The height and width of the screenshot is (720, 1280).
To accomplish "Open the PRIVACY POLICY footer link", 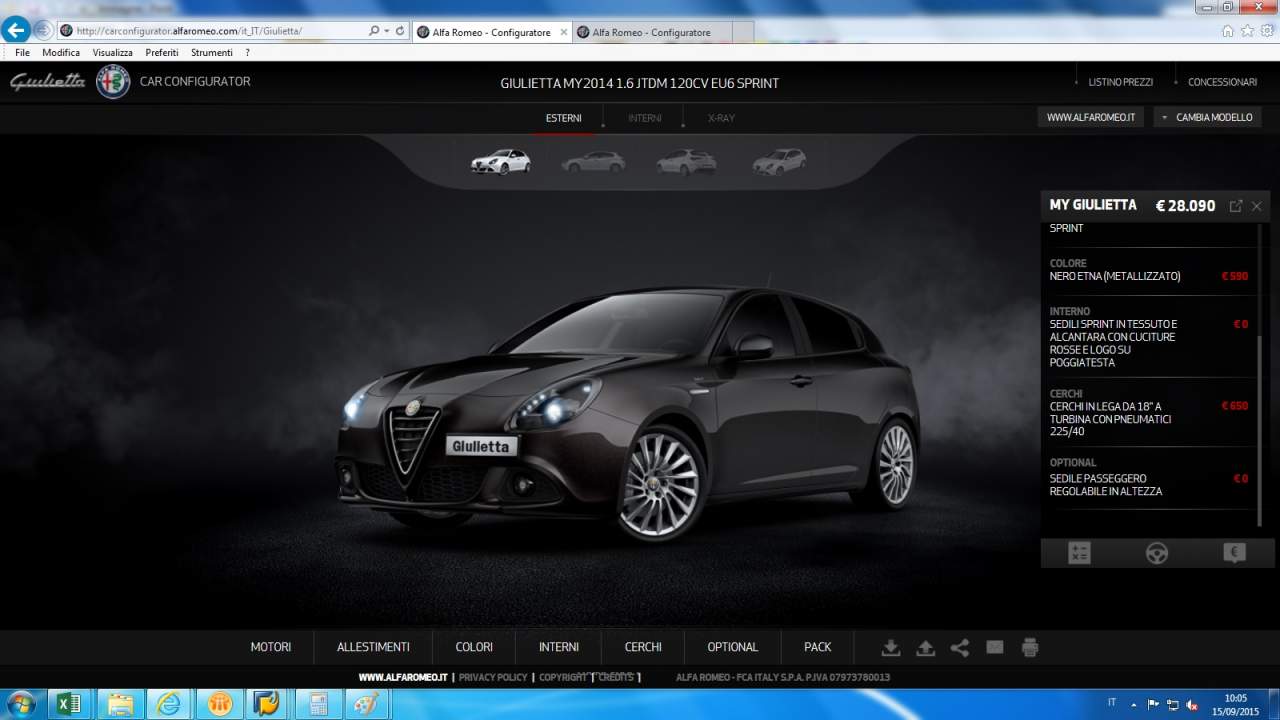I will point(493,677).
